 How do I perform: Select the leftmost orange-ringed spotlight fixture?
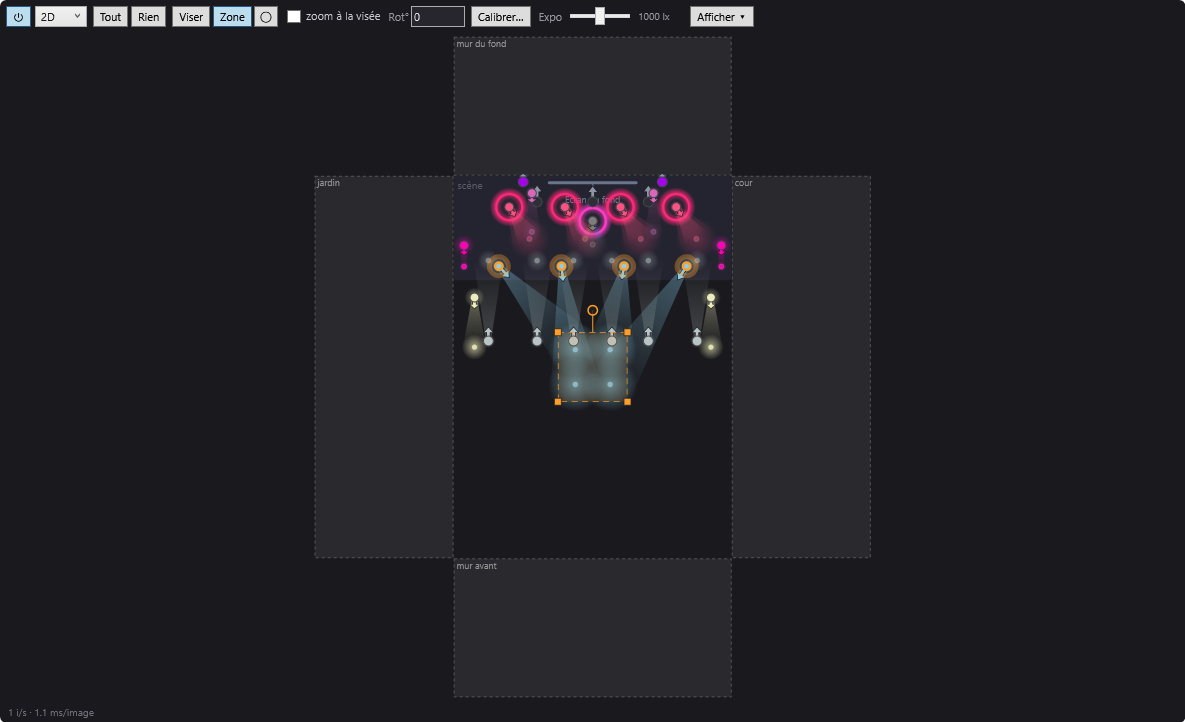[x=499, y=266]
